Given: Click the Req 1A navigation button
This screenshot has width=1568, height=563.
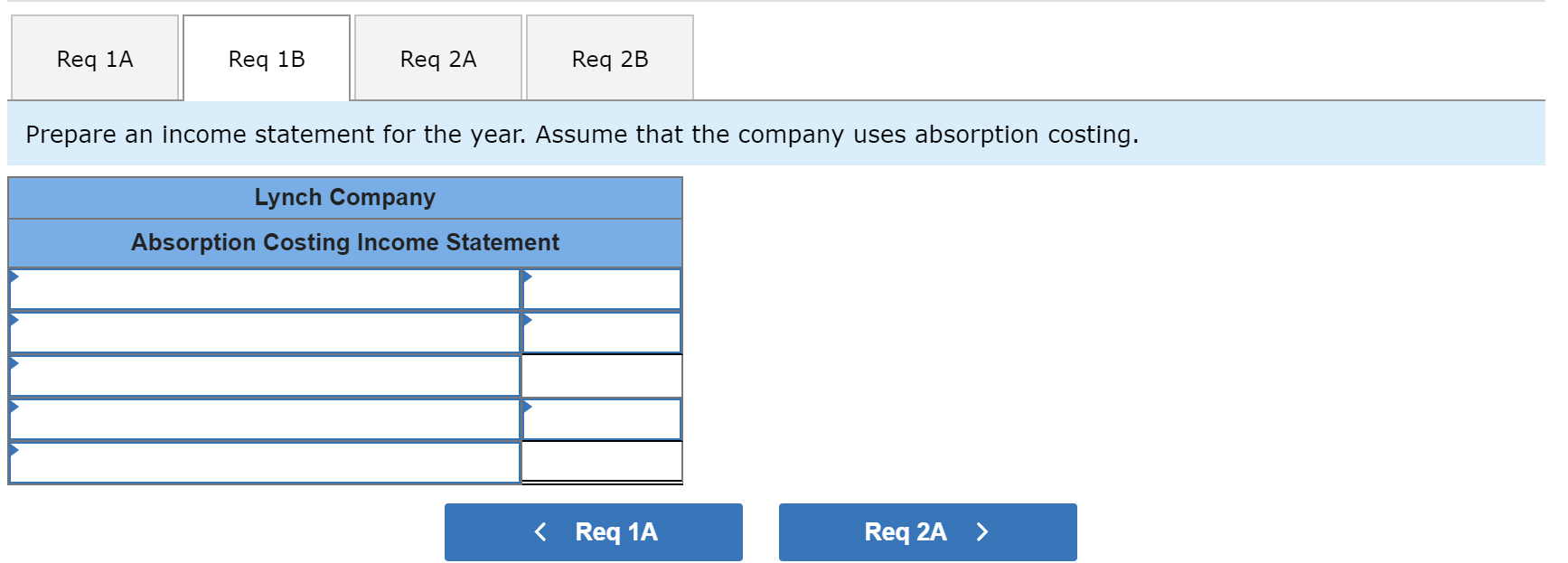Looking at the screenshot, I should pyautogui.click(x=593, y=531).
